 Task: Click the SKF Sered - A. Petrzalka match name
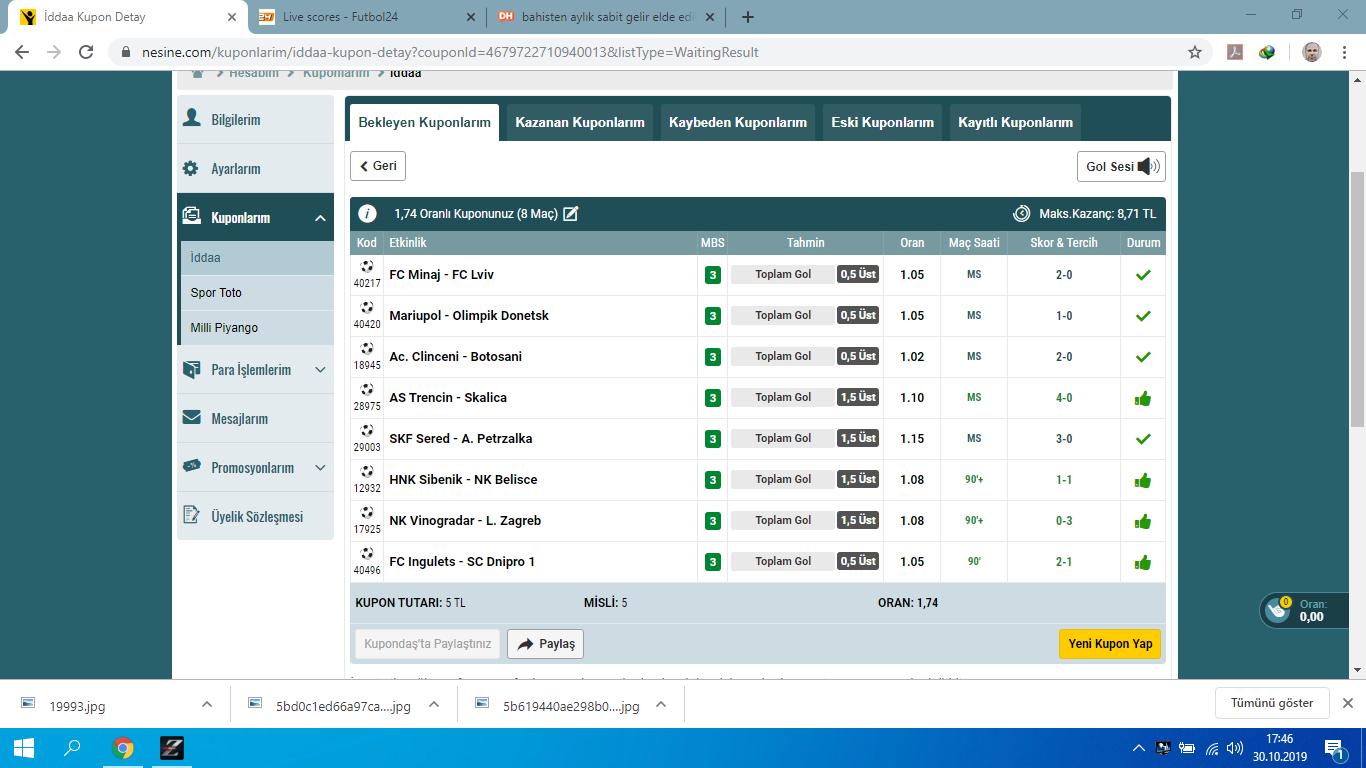[x=461, y=439]
